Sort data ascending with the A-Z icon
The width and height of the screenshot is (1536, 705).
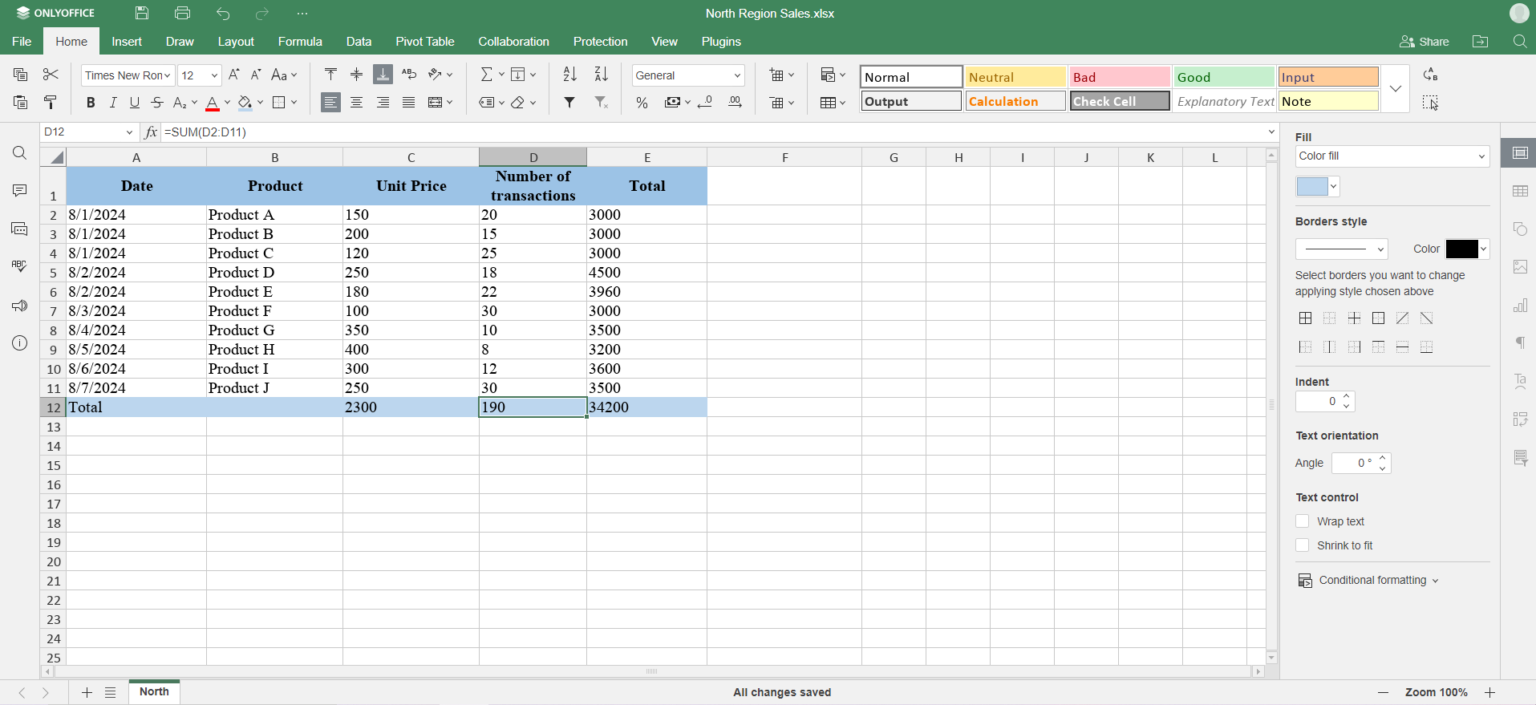[570, 74]
